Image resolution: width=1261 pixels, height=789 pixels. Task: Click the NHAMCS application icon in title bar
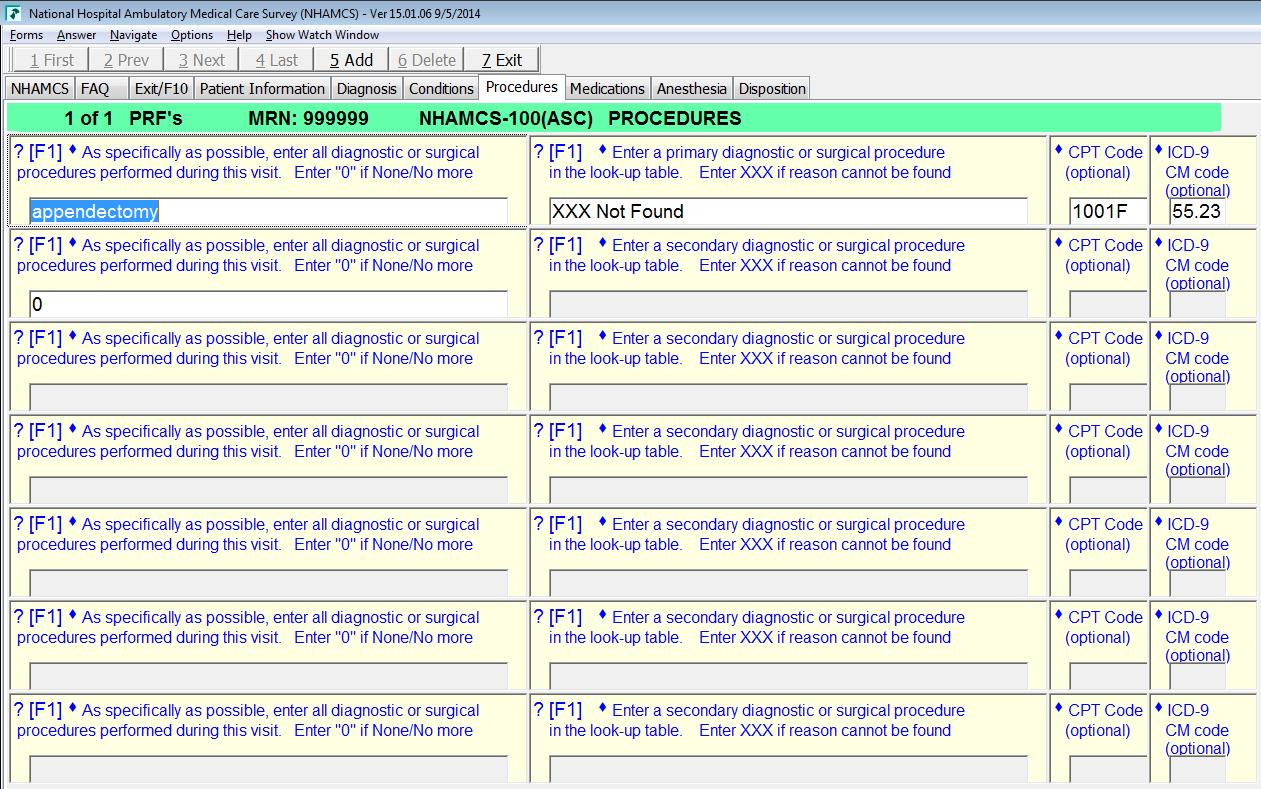pyautogui.click(x=13, y=15)
